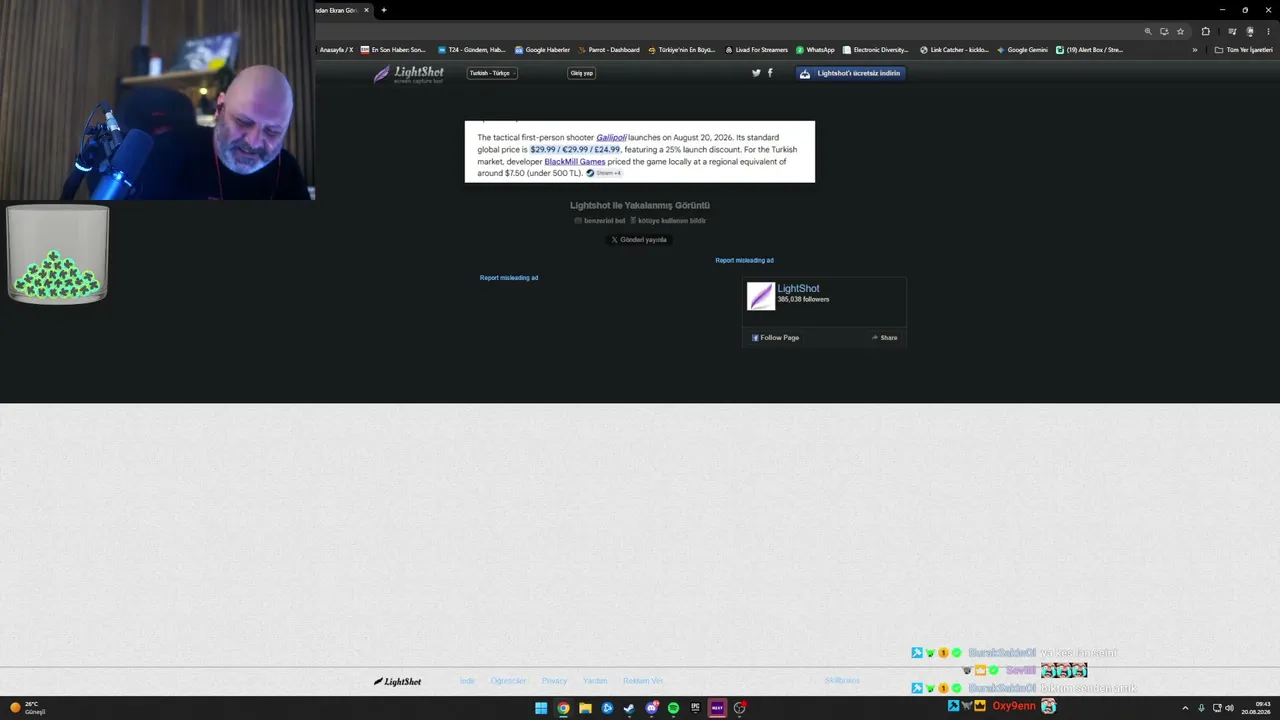Open the footer Öğreticiler link
This screenshot has height=720, width=1280.
point(508,681)
